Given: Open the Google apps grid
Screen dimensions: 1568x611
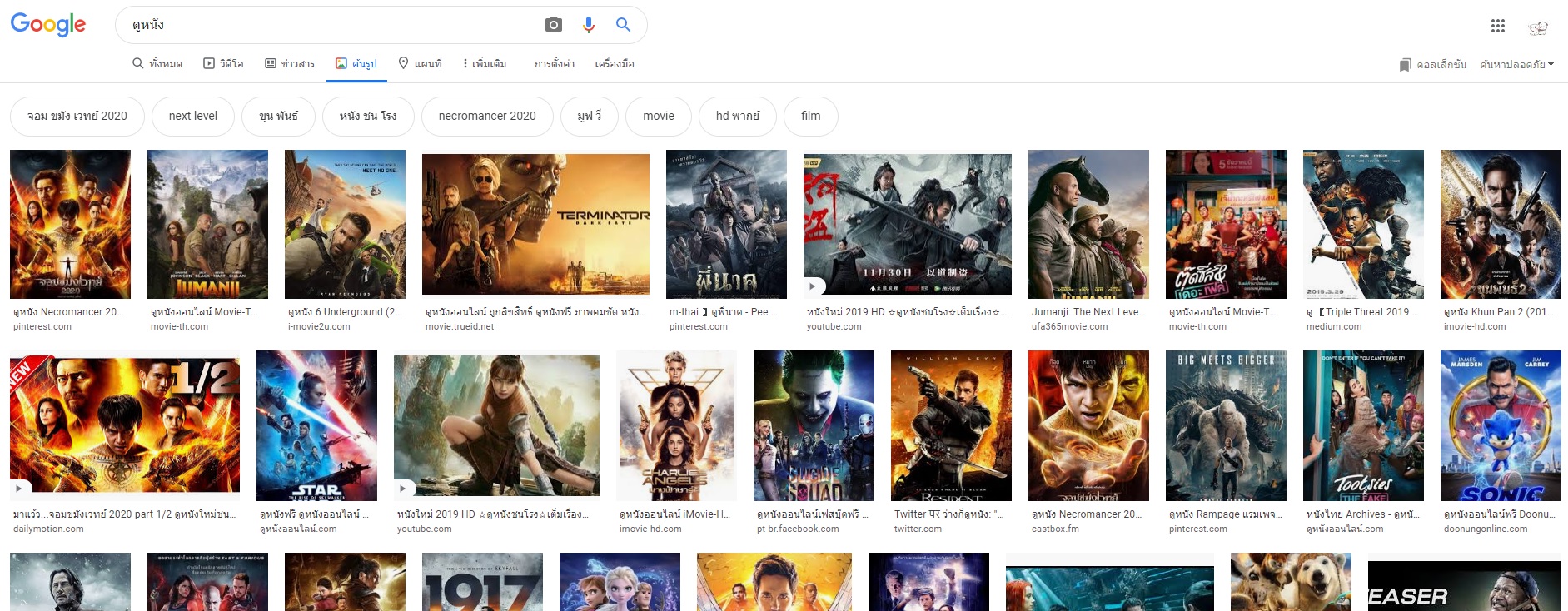Looking at the screenshot, I should click(x=1498, y=26).
